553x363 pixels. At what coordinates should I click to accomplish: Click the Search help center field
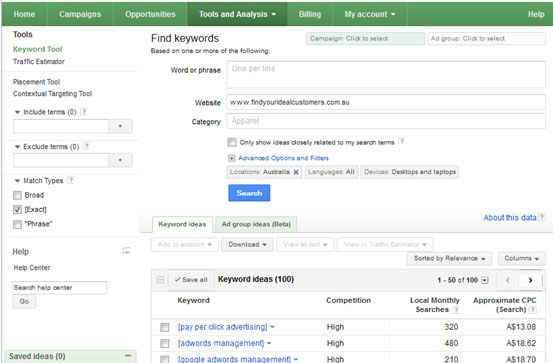[x=59, y=288]
